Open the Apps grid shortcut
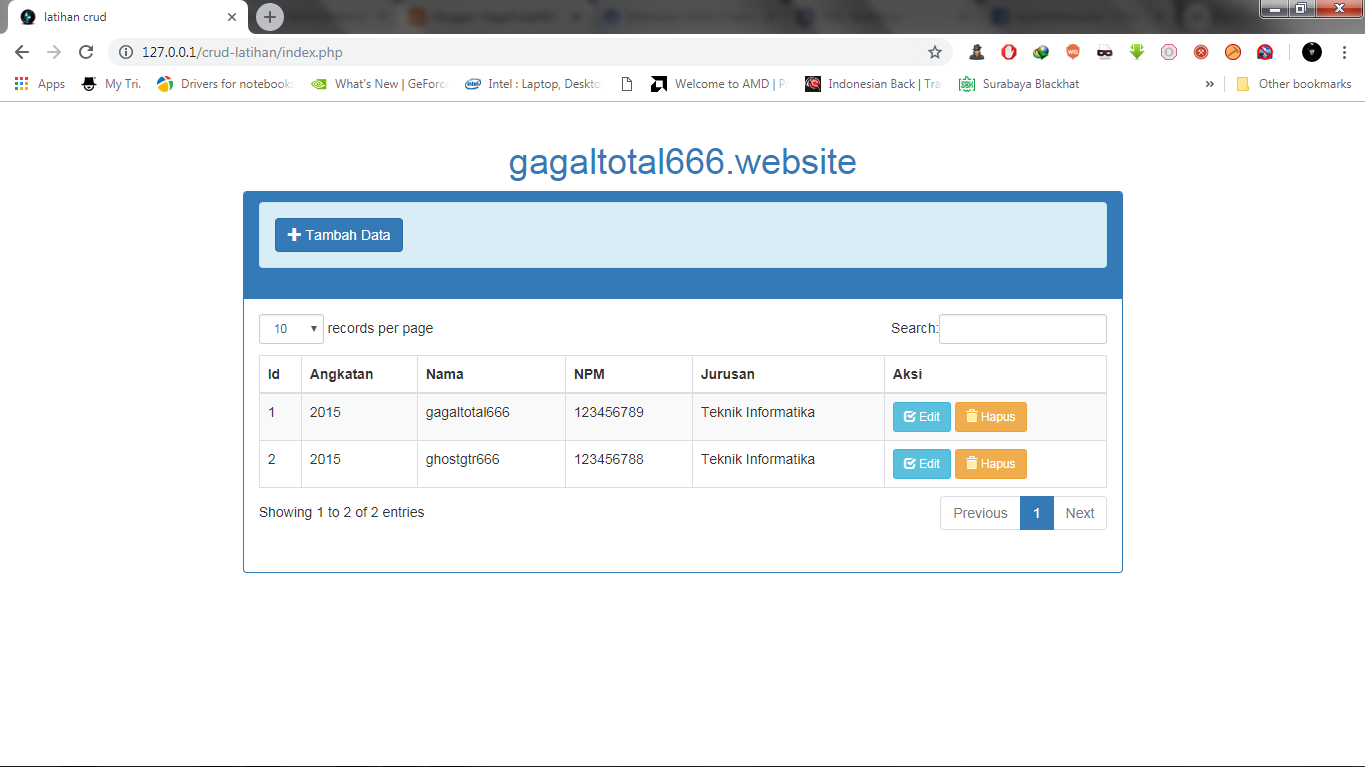Screen dimensions: 1365x767 coord(40,84)
